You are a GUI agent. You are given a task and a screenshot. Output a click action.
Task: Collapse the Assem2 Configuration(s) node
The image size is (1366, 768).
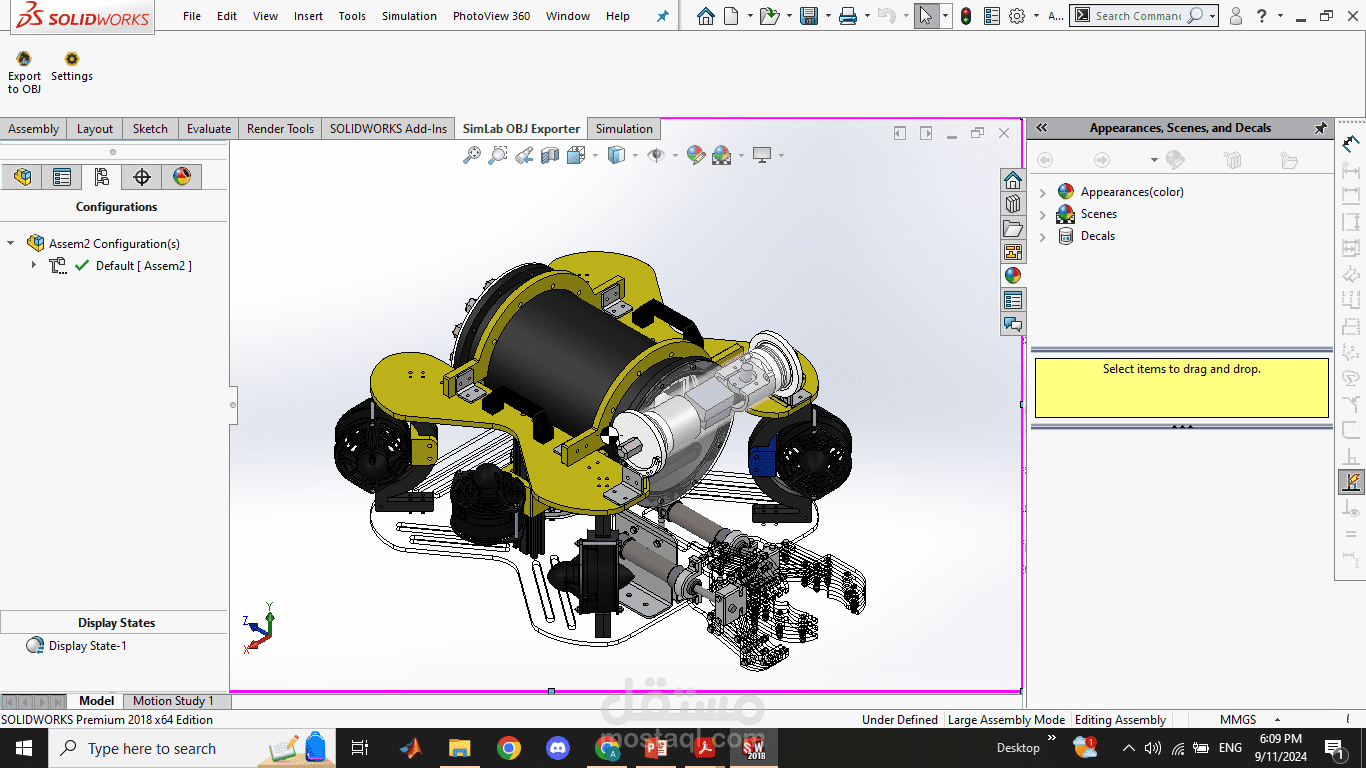click(x=11, y=243)
